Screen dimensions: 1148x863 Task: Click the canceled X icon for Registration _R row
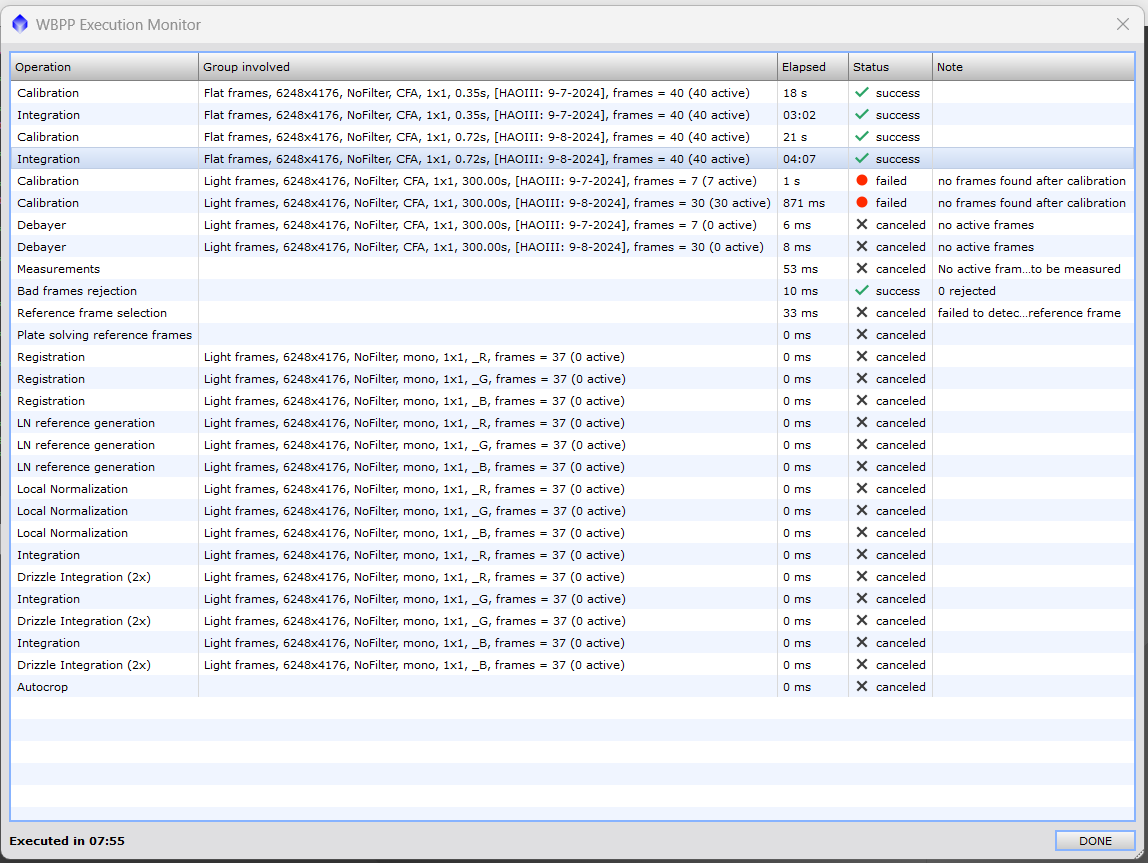(x=862, y=356)
